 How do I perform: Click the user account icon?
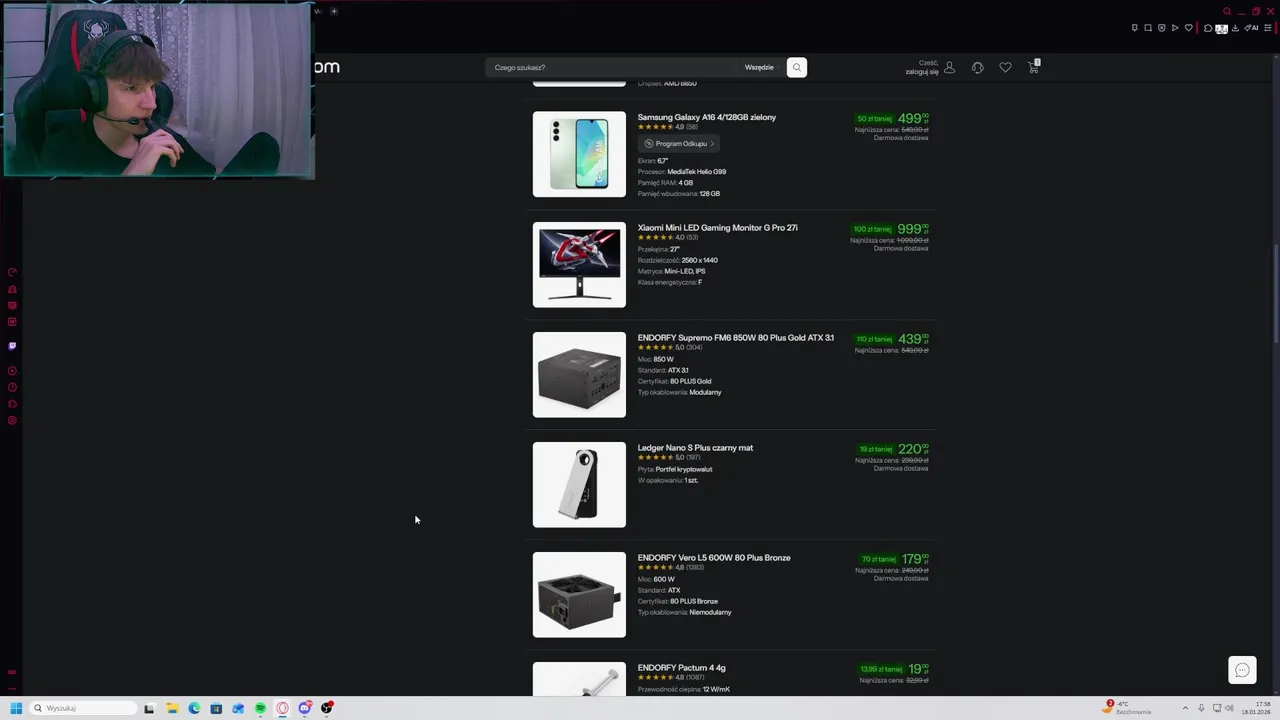coord(949,67)
